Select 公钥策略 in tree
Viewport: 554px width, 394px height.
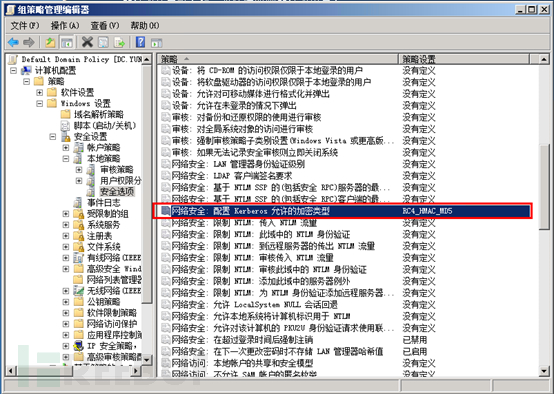pyautogui.click(x=104, y=302)
